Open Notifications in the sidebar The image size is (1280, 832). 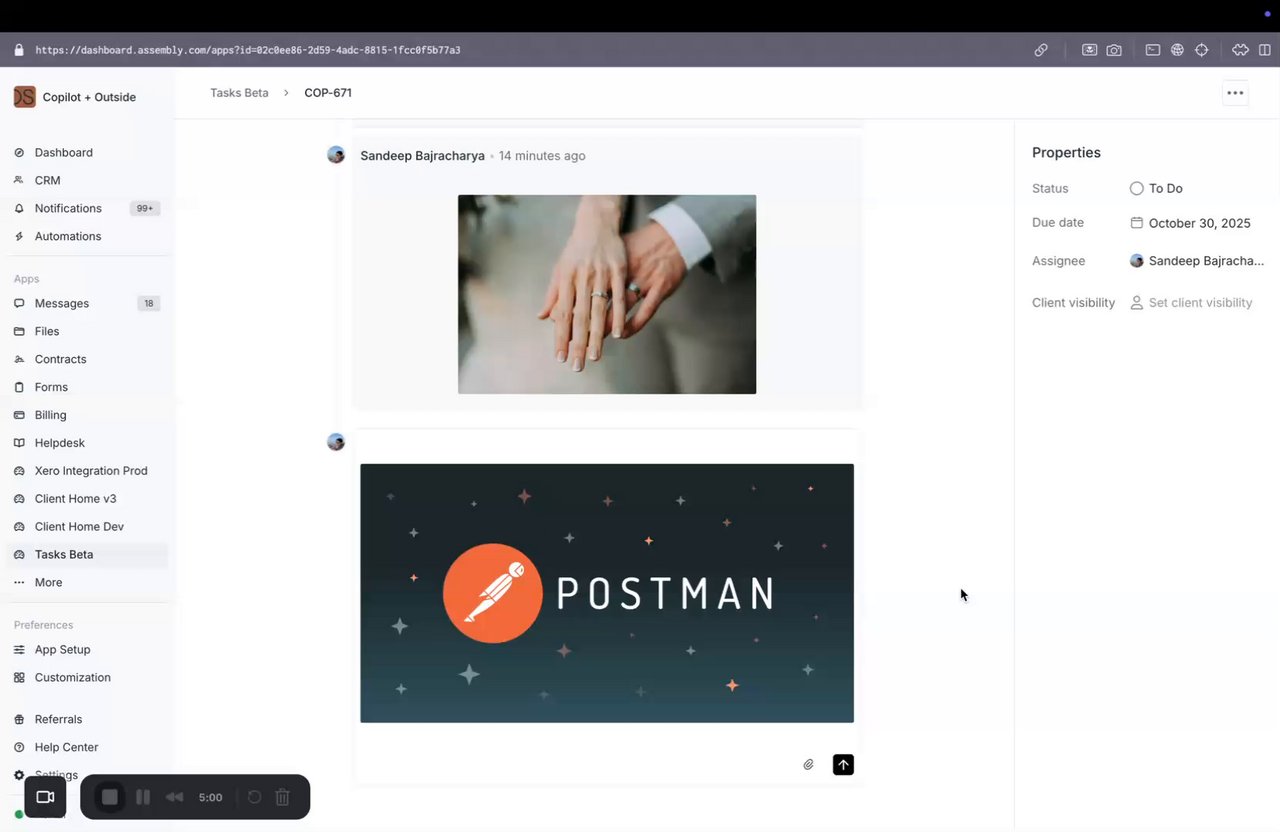(x=68, y=209)
